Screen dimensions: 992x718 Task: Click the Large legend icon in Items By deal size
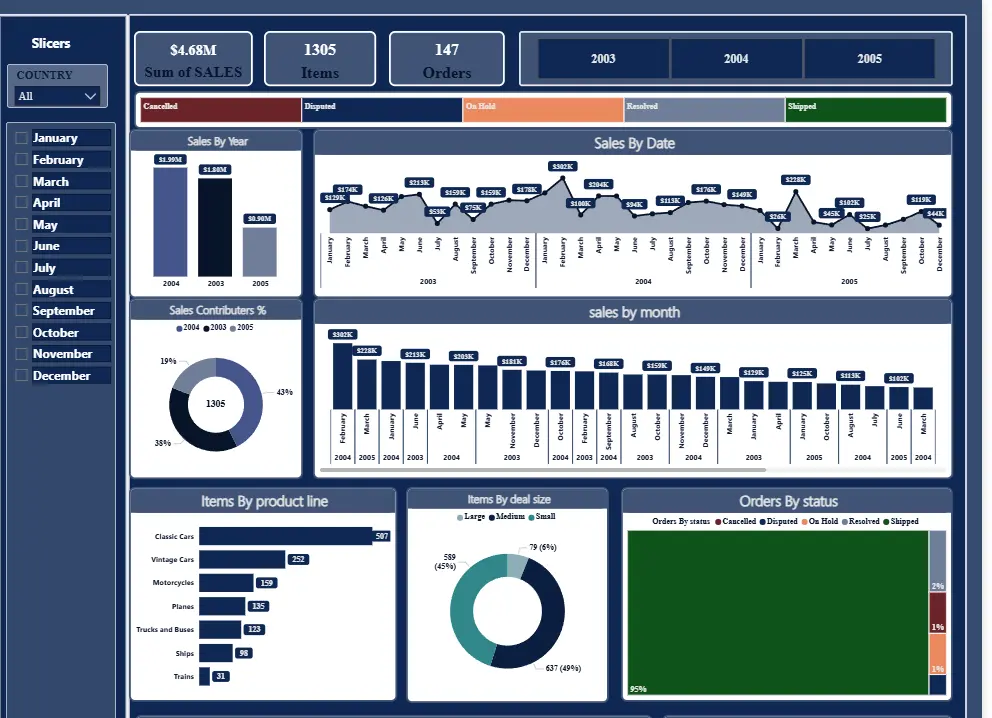click(x=459, y=518)
